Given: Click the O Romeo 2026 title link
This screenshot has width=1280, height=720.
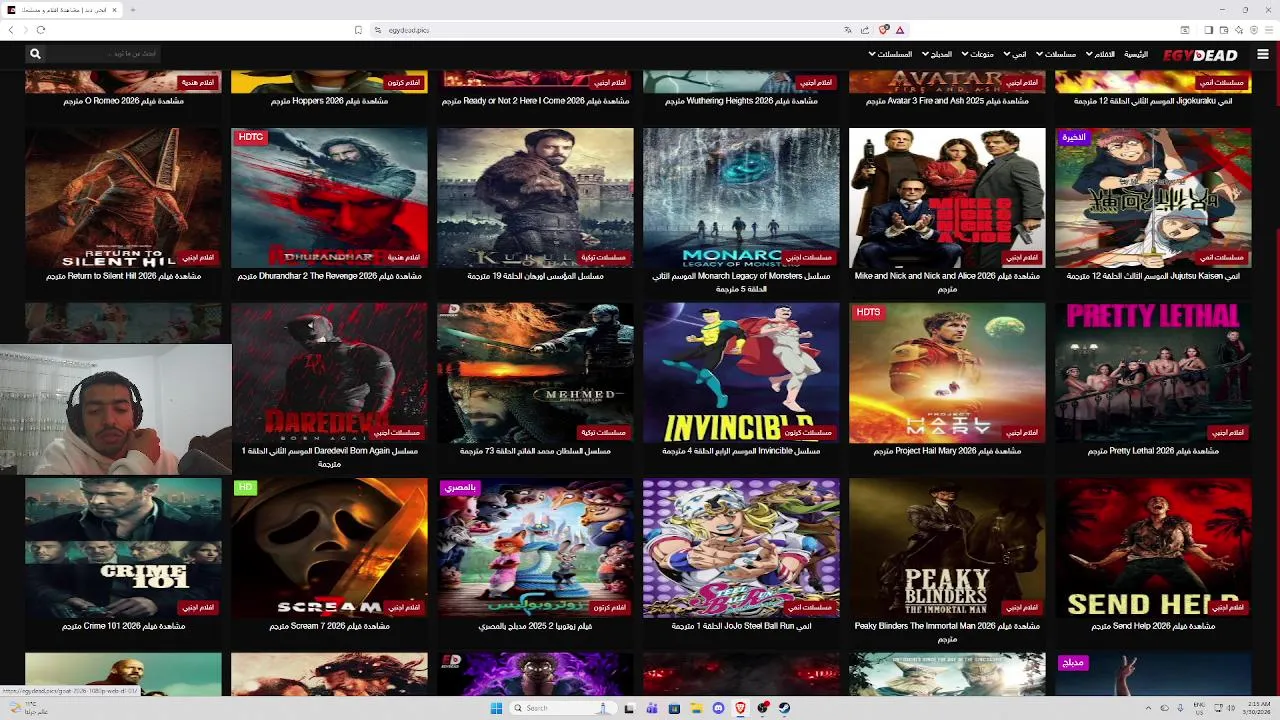Looking at the screenshot, I should click(123, 101).
